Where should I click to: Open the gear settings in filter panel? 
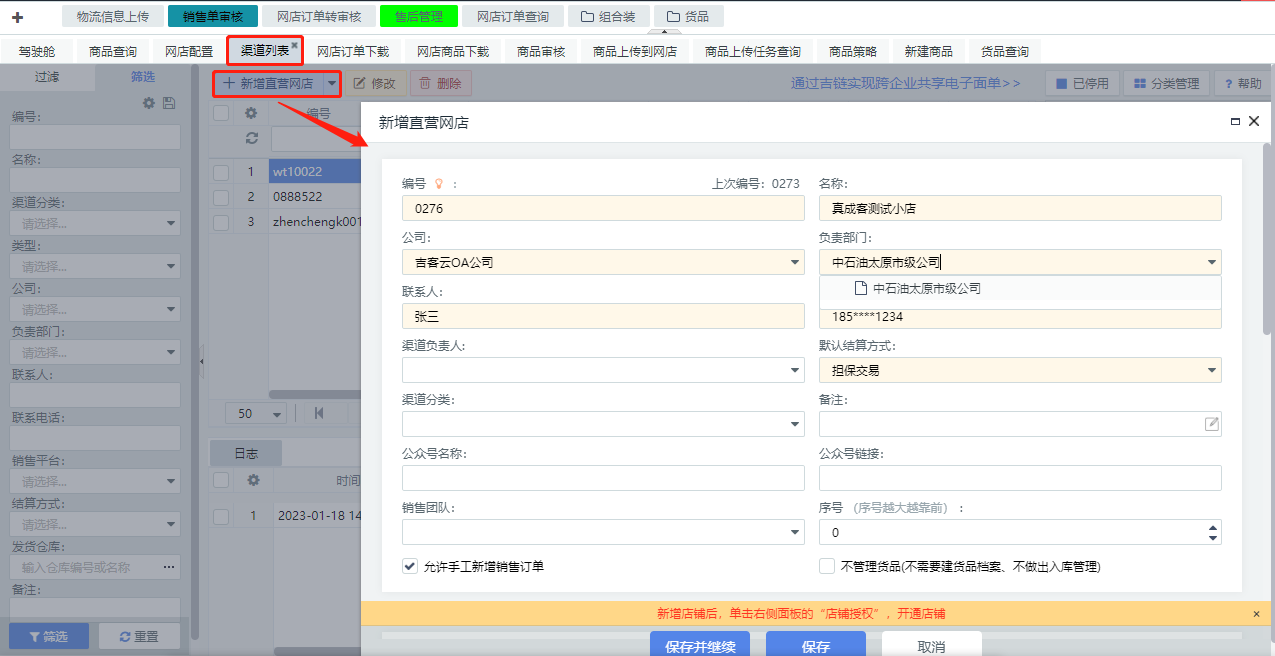(149, 103)
